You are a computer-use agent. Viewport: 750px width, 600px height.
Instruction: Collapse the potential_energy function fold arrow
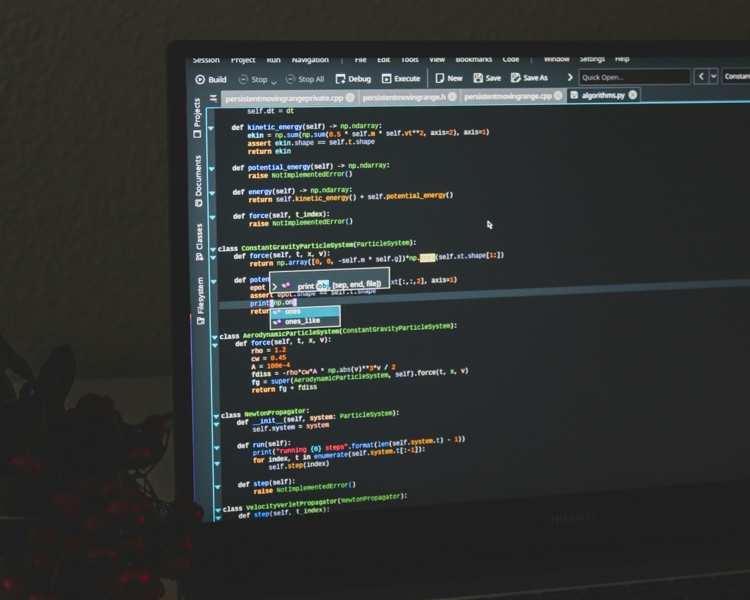click(211, 169)
